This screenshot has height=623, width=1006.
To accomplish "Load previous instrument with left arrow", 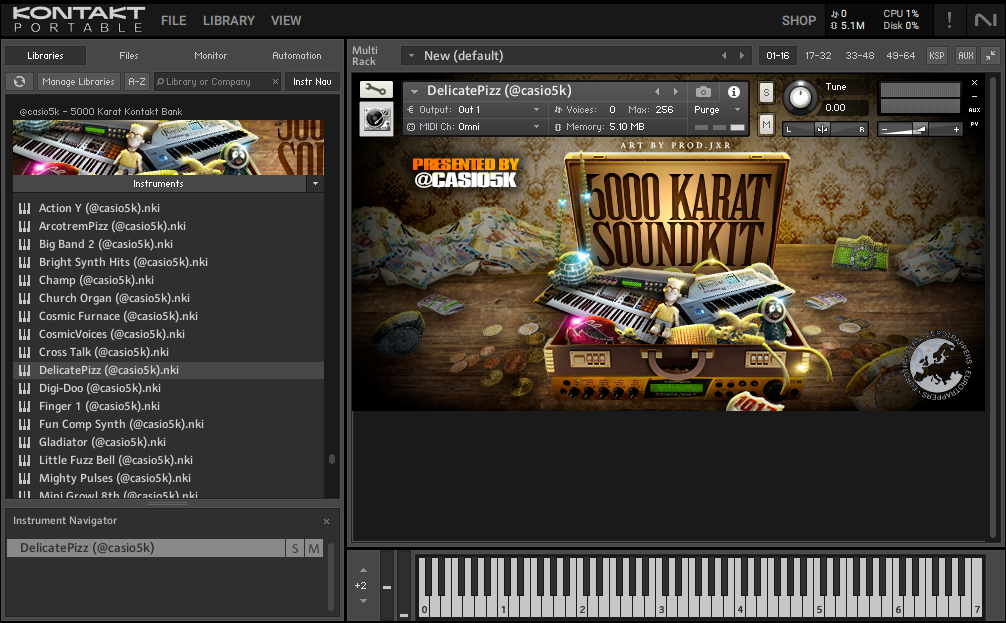I will tap(657, 91).
